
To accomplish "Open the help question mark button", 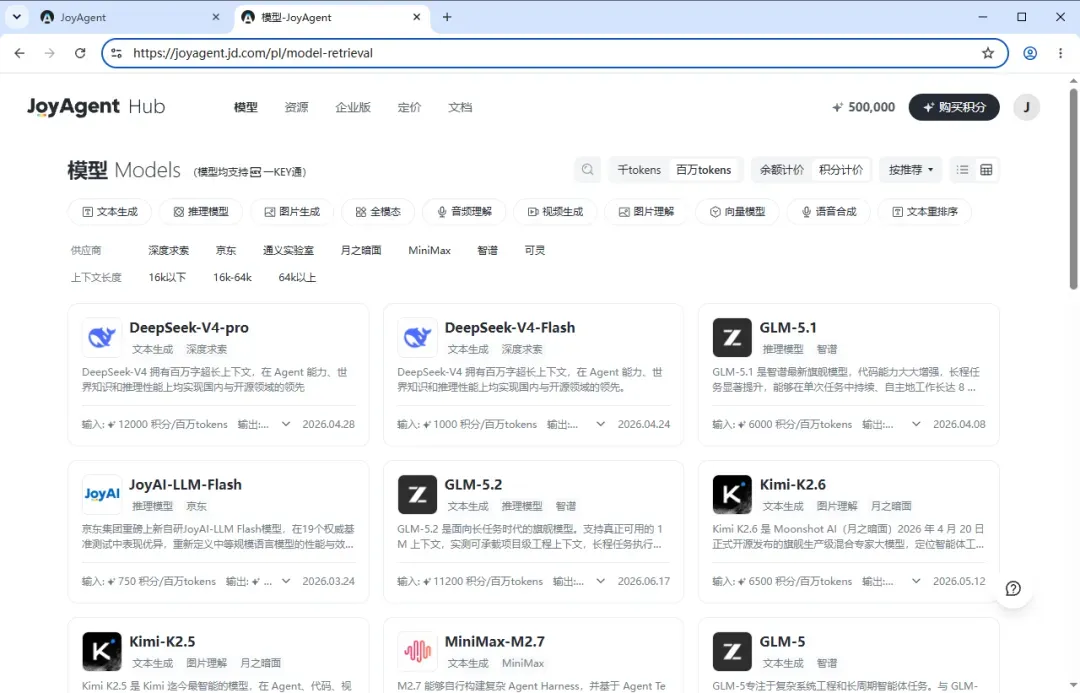I will point(1012,588).
